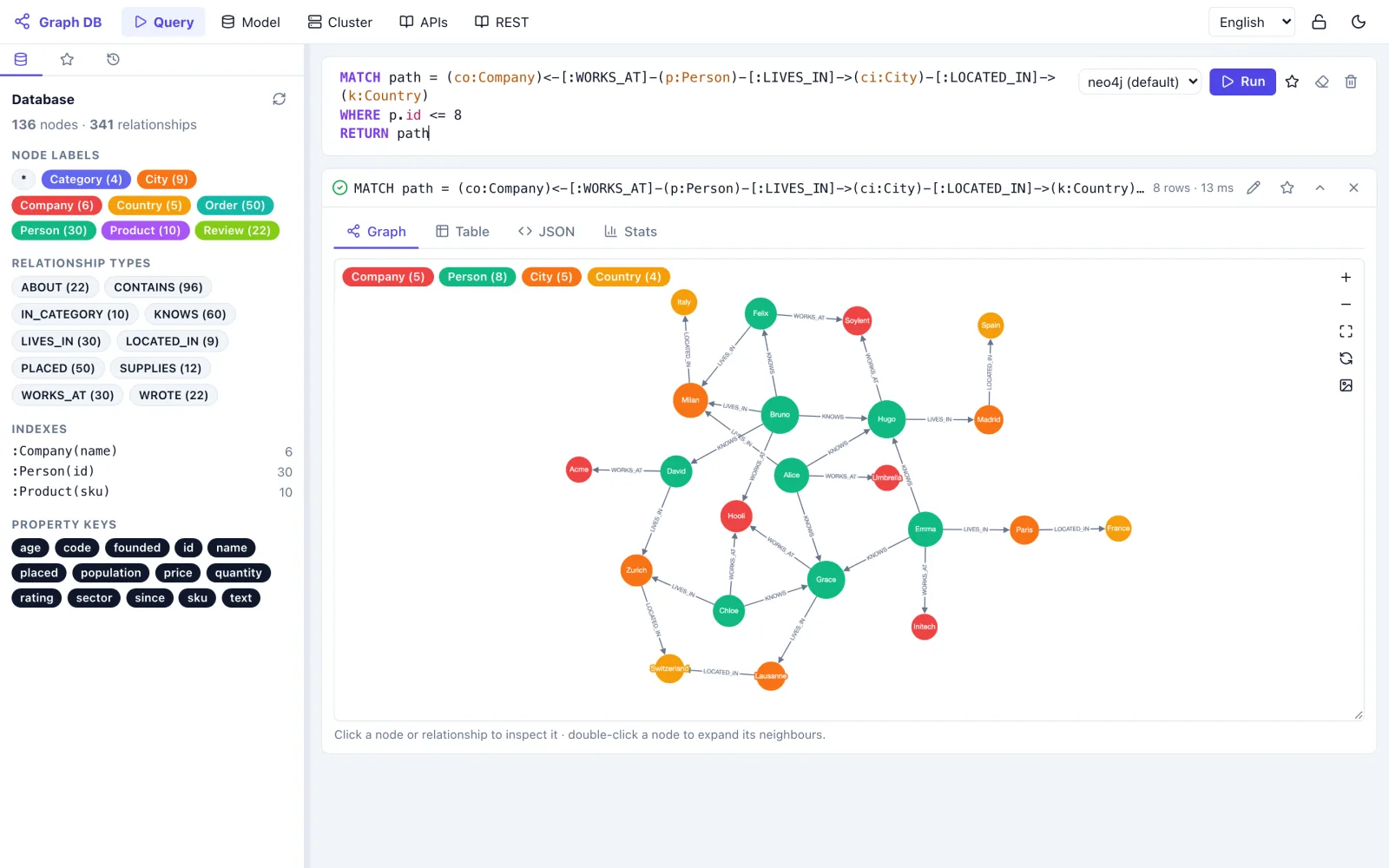Open the Model menu
1389x868 pixels.
click(x=250, y=23)
